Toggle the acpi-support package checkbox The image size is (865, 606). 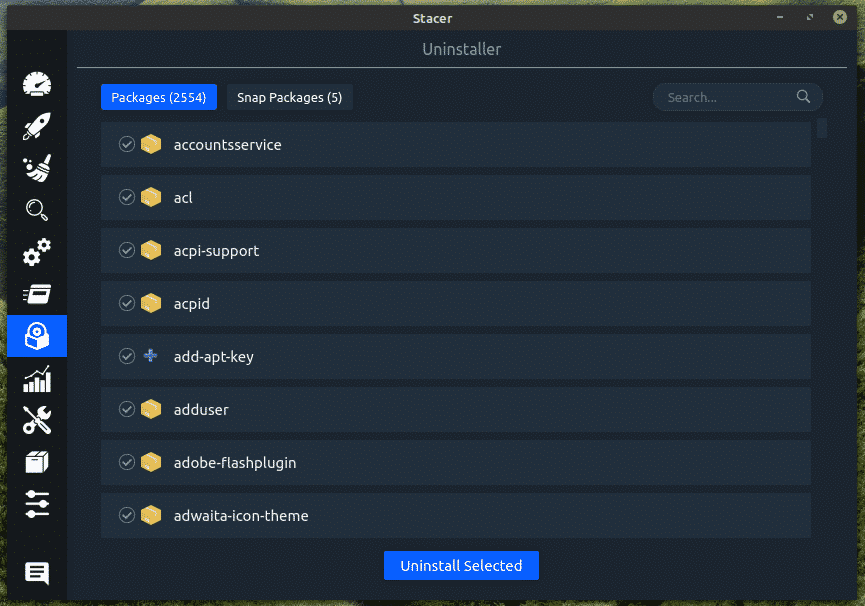pos(127,251)
